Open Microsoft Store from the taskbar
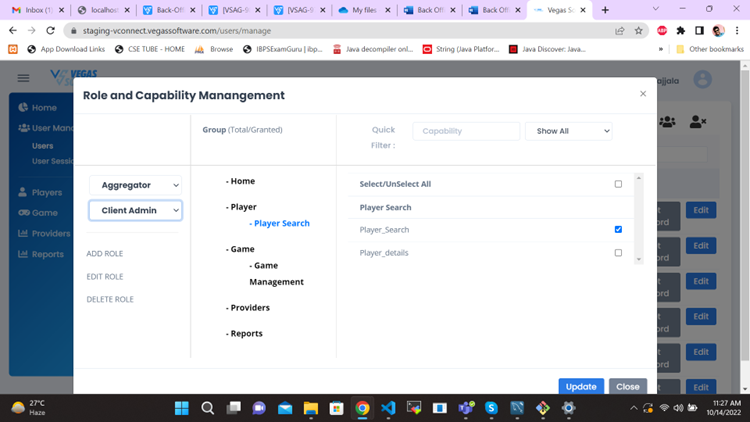750x422 pixels. (x=337, y=408)
